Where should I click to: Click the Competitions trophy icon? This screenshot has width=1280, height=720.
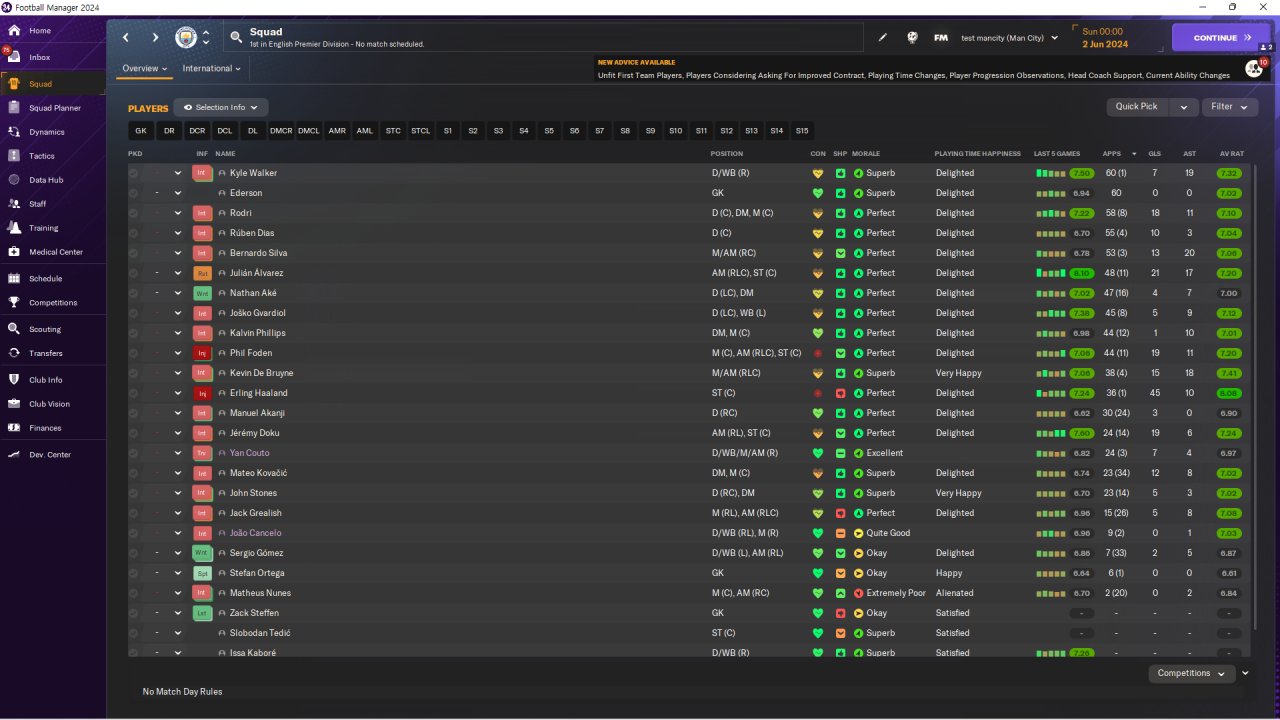coord(14,303)
